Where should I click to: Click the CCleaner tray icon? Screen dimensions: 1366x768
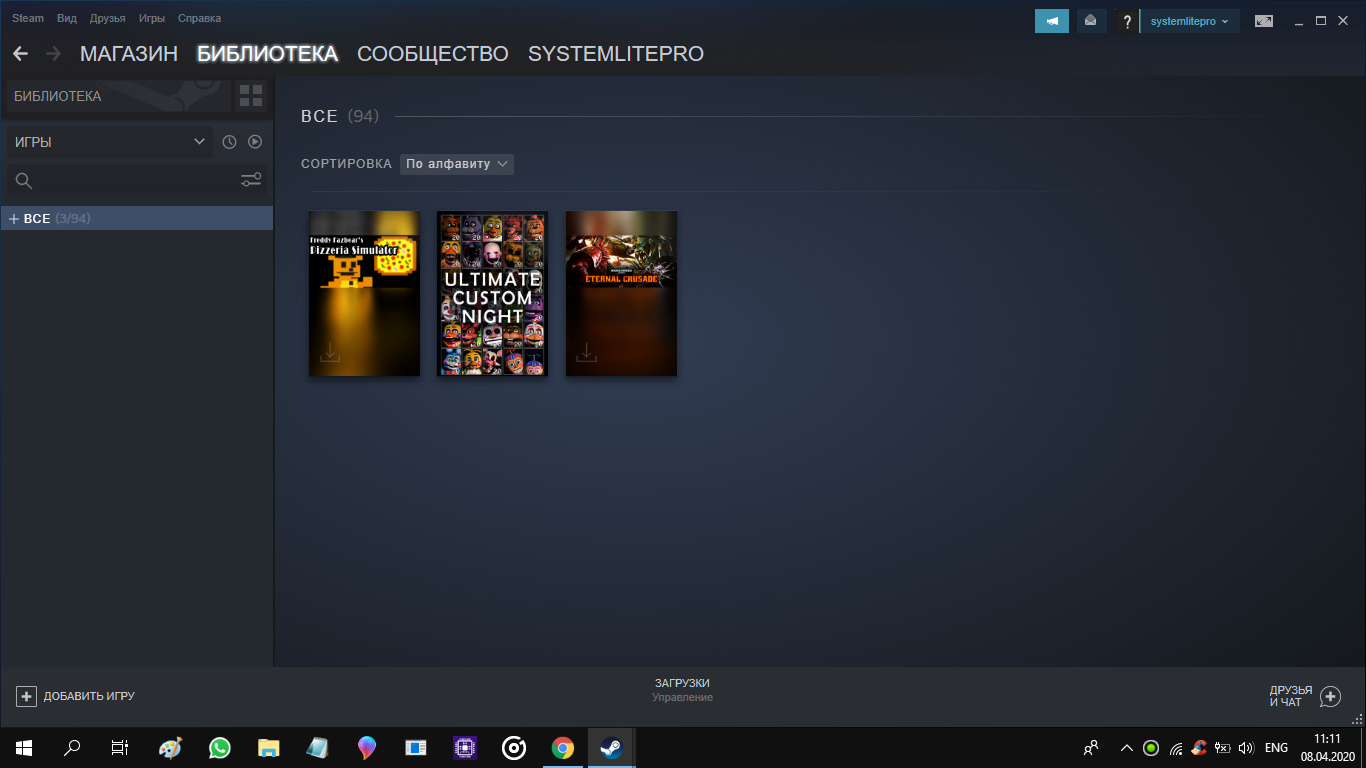coord(1198,747)
